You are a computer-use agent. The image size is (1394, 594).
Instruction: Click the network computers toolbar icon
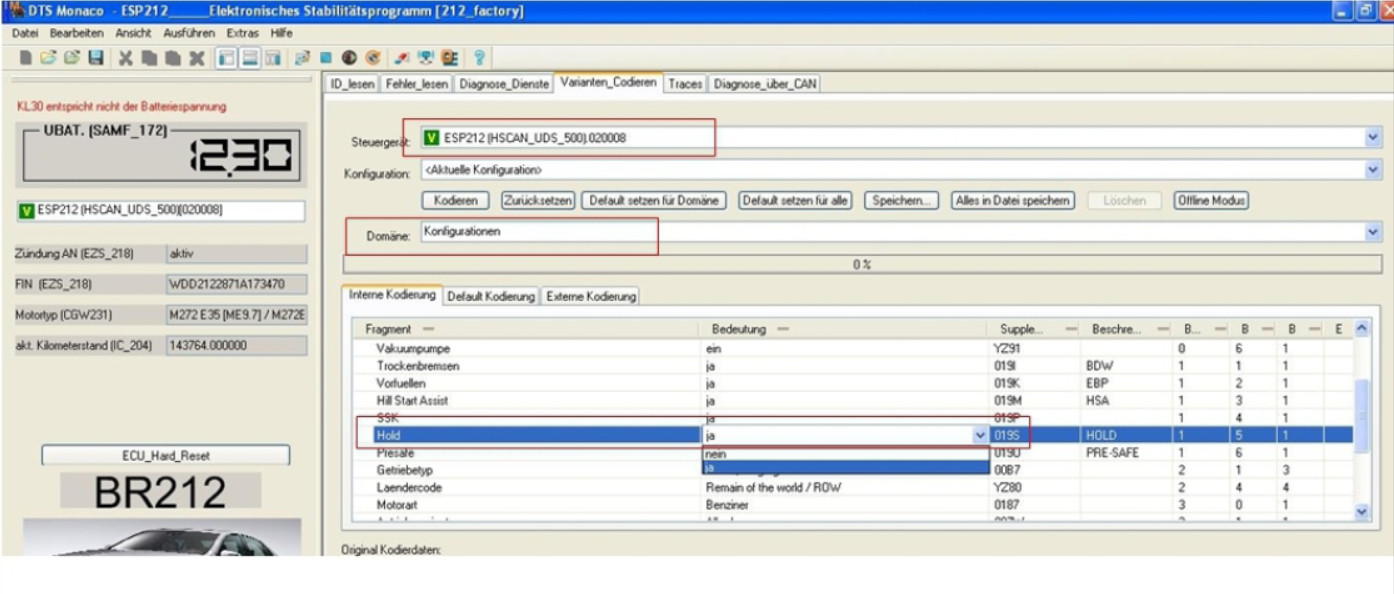point(425,57)
